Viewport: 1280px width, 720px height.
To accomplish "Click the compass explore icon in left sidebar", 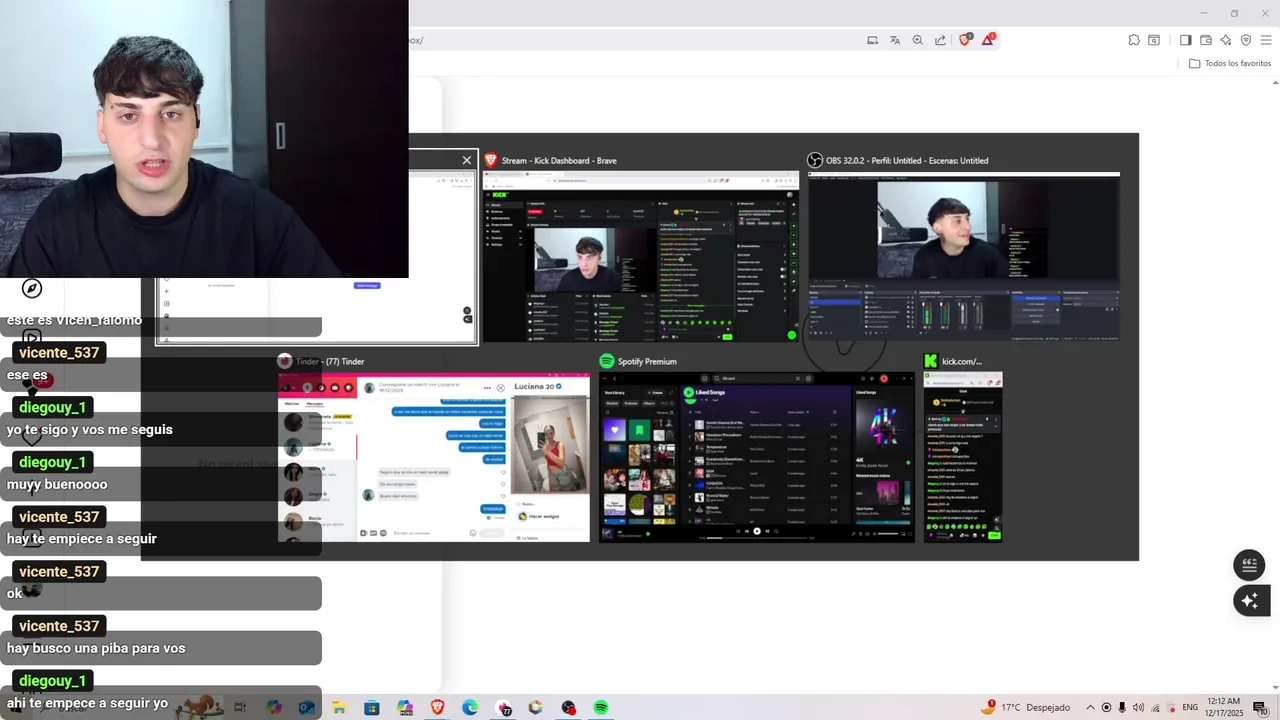I will pyautogui.click(x=32, y=288).
